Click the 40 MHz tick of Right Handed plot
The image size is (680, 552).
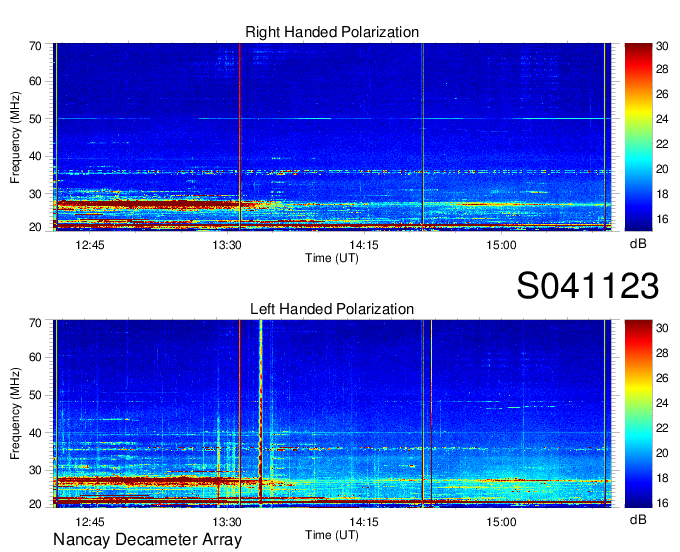click(35, 156)
